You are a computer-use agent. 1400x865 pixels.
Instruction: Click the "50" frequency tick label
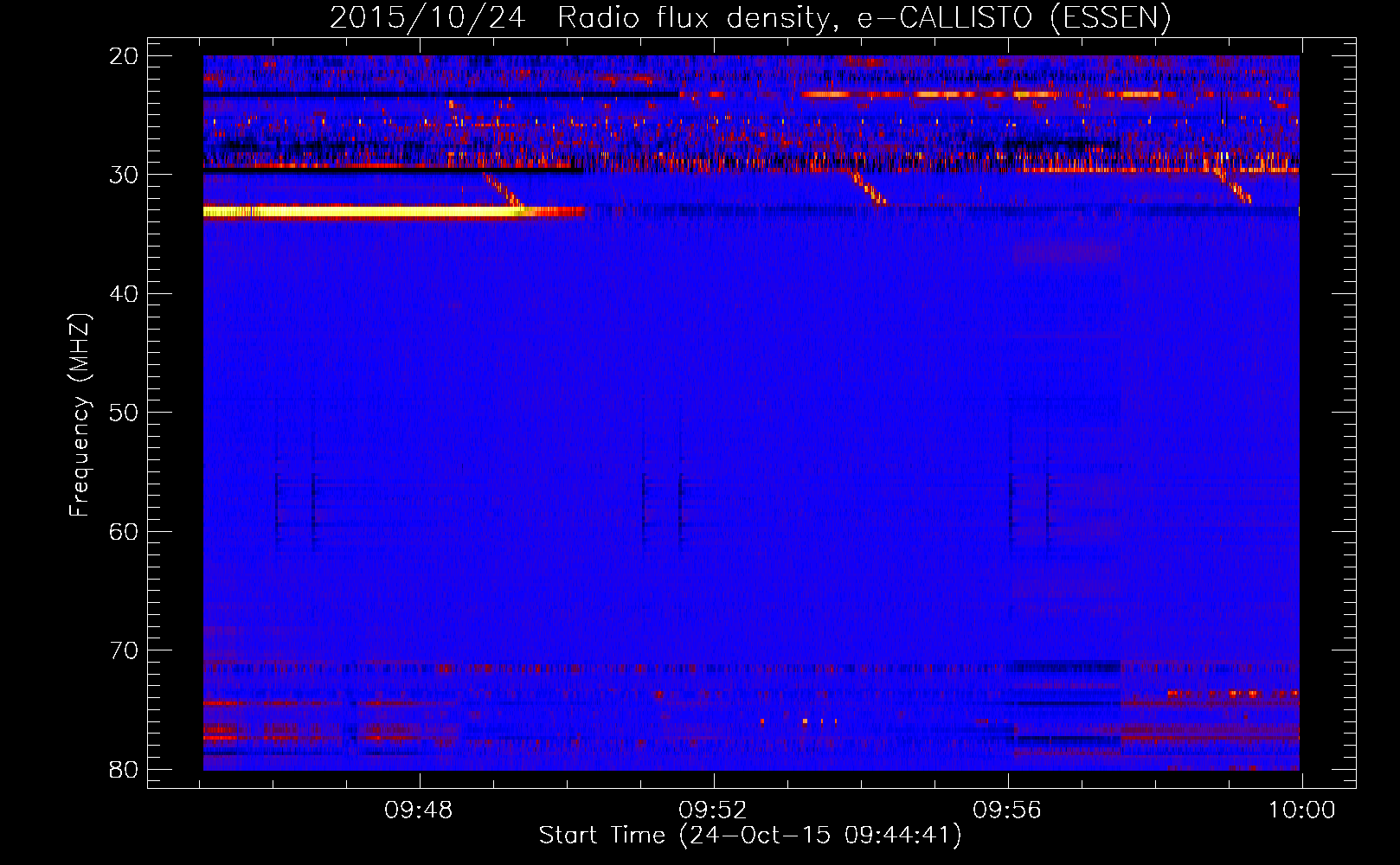click(124, 413)
